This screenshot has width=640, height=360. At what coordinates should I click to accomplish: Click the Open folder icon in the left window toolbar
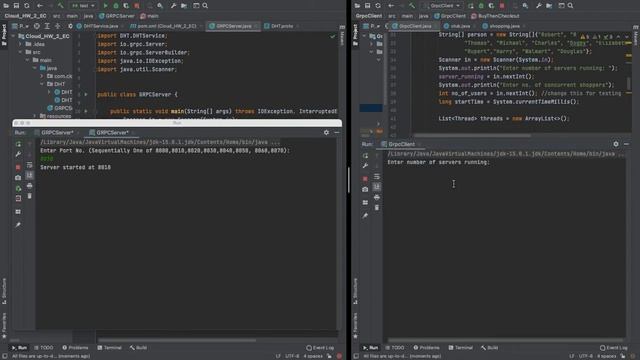point(6,6)
